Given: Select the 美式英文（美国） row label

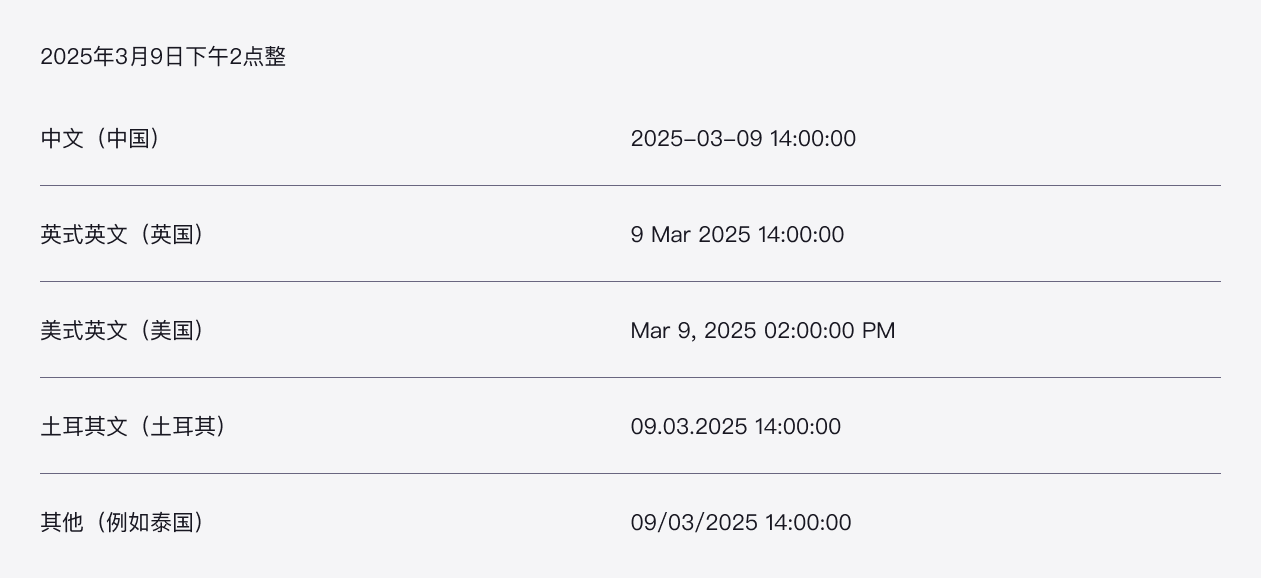Looking at the screenshot, I should coord(123,330).
